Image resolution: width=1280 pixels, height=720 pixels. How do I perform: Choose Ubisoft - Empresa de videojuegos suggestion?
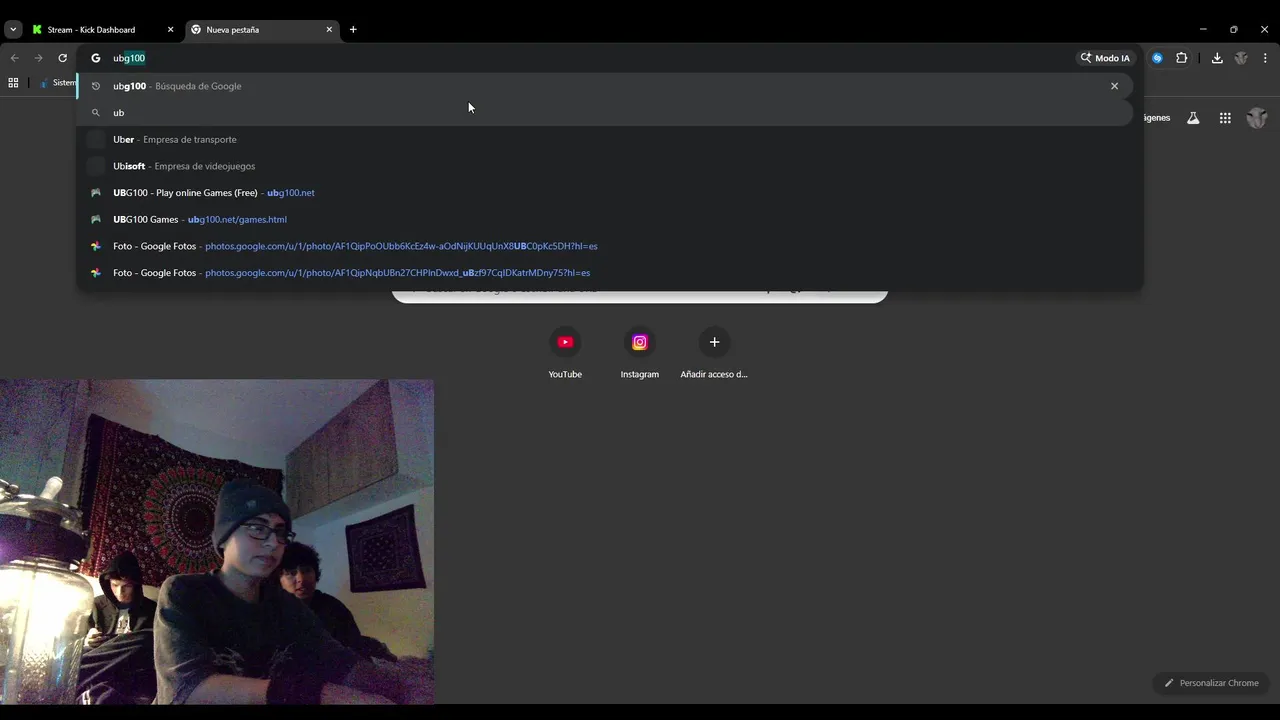click(x=605, y=166)
